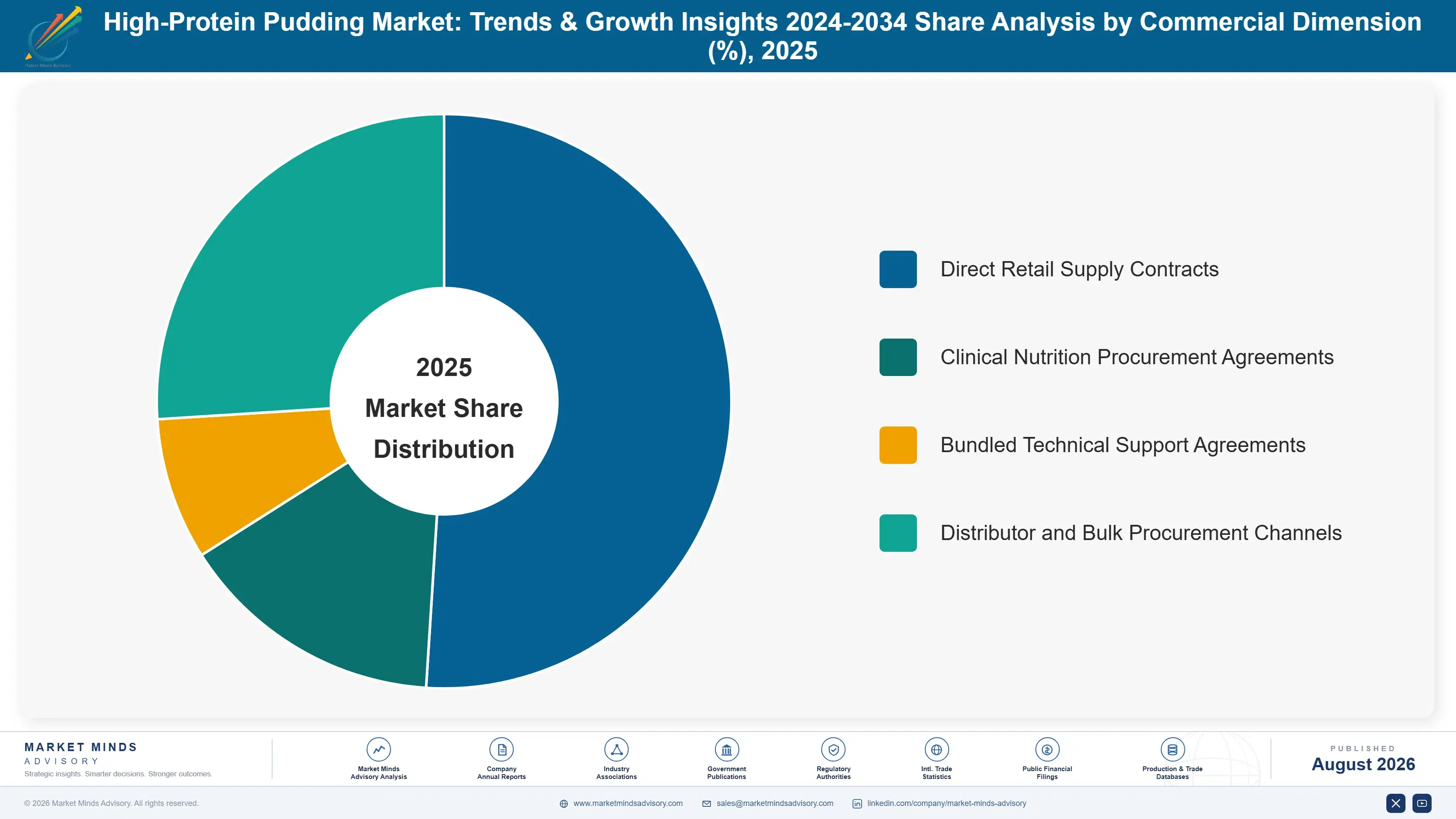
Task: Open www.marketmindsadvisory.com link
Action: click(x=628, y=803)
